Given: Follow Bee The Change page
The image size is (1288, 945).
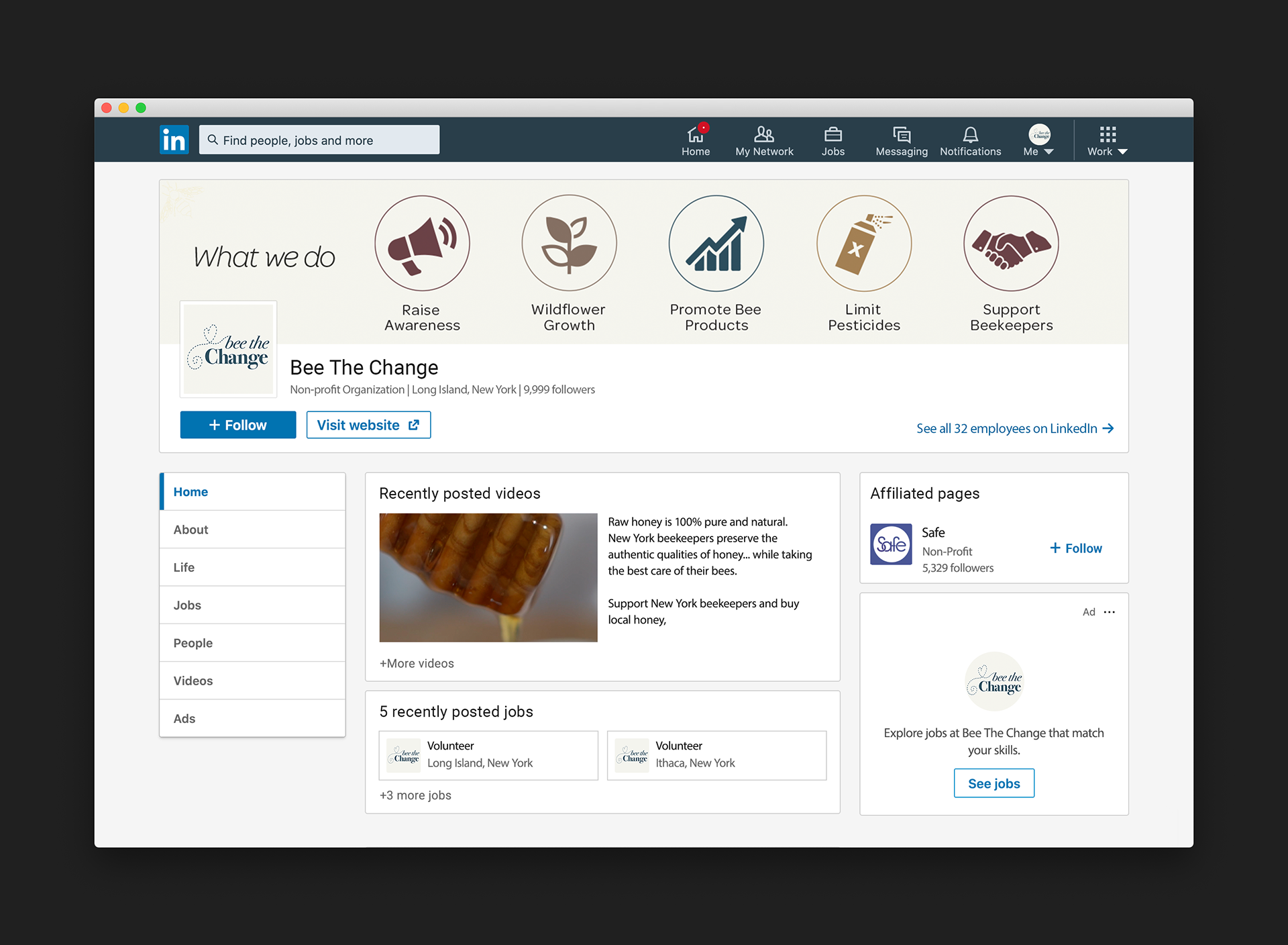Looking at the screenshot, I should coord(238,425).
